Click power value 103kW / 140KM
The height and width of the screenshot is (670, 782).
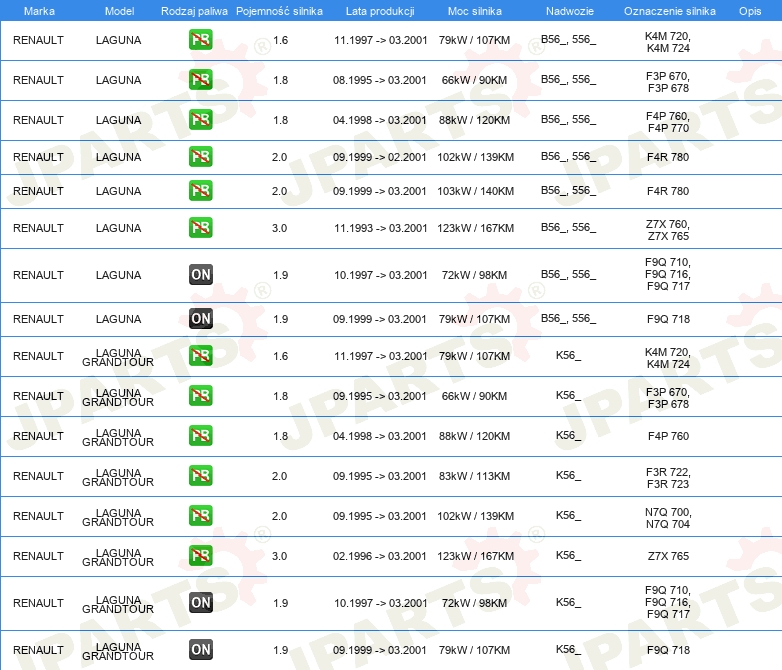(475, 191)
